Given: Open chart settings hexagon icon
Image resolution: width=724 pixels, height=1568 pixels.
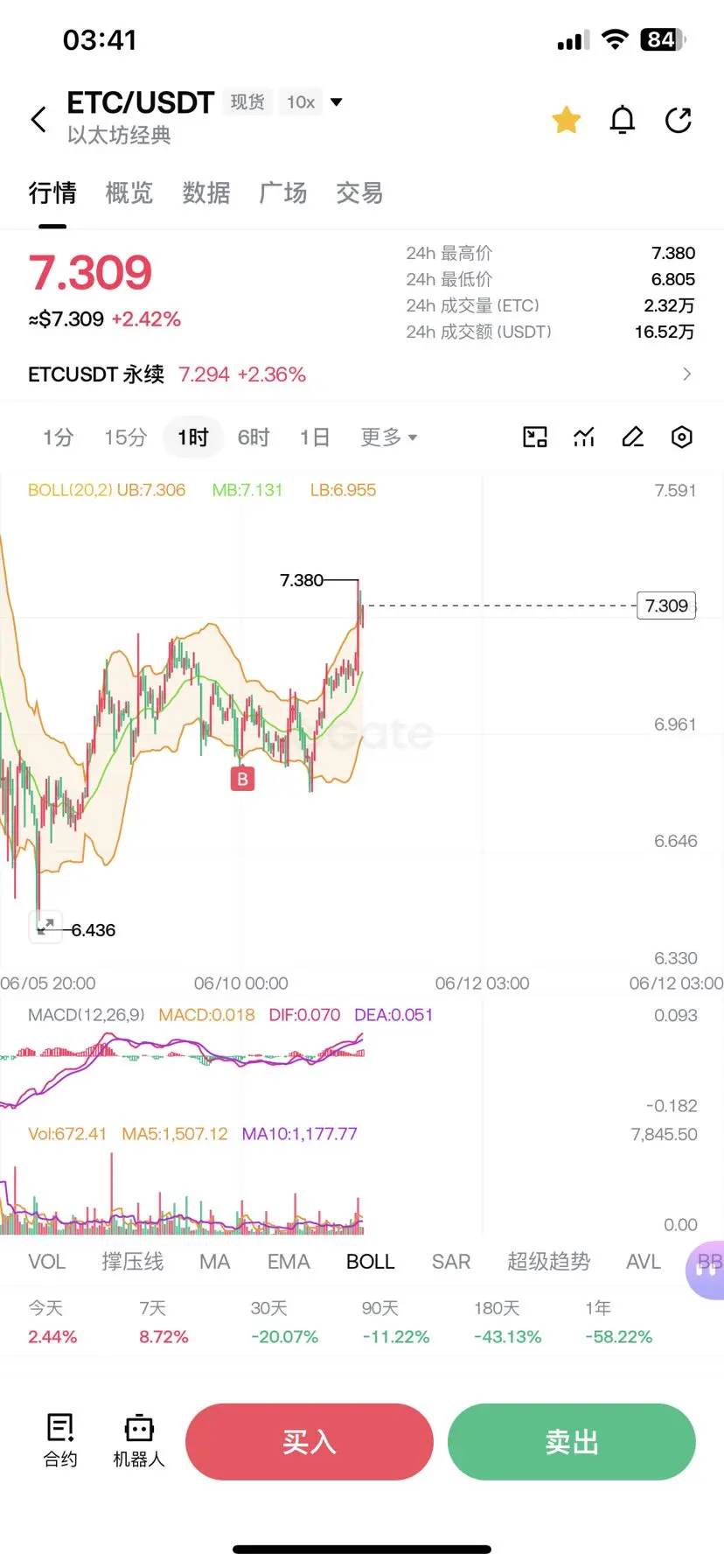Looking at the screenshot, I should pyautogui.click(x=682, y=437).
